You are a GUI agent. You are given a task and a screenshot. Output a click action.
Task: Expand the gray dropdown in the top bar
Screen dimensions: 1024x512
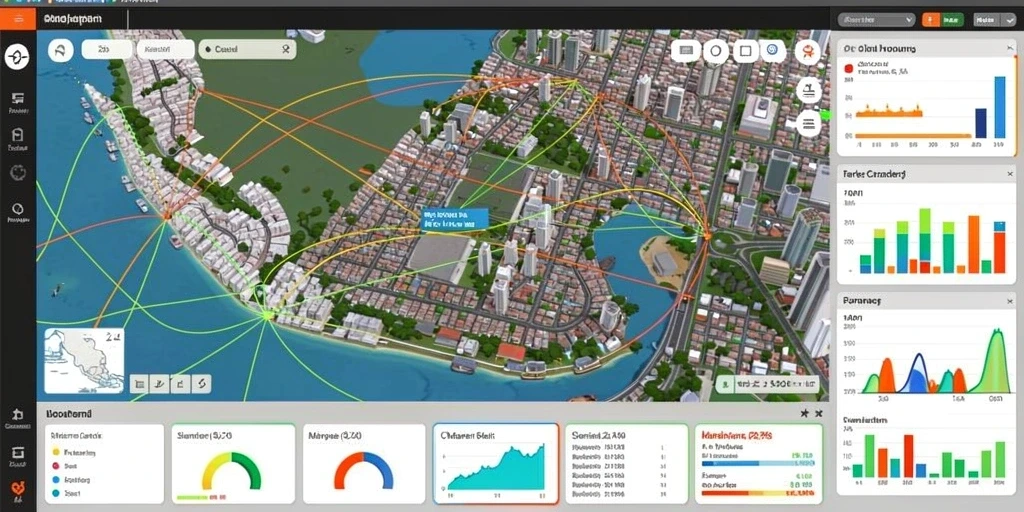click(876, 20)
